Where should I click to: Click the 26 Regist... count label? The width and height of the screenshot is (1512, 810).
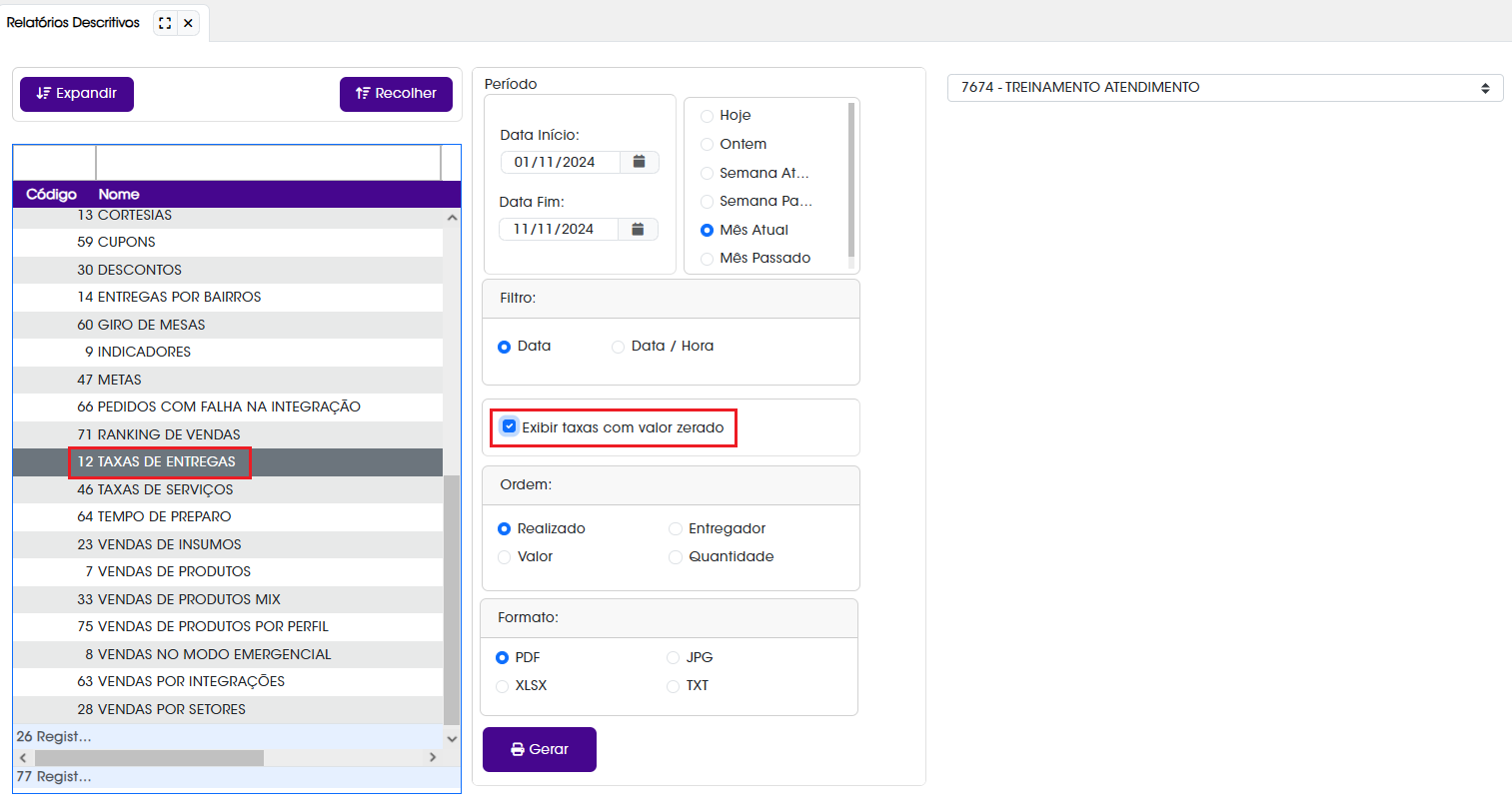point(54,737)
